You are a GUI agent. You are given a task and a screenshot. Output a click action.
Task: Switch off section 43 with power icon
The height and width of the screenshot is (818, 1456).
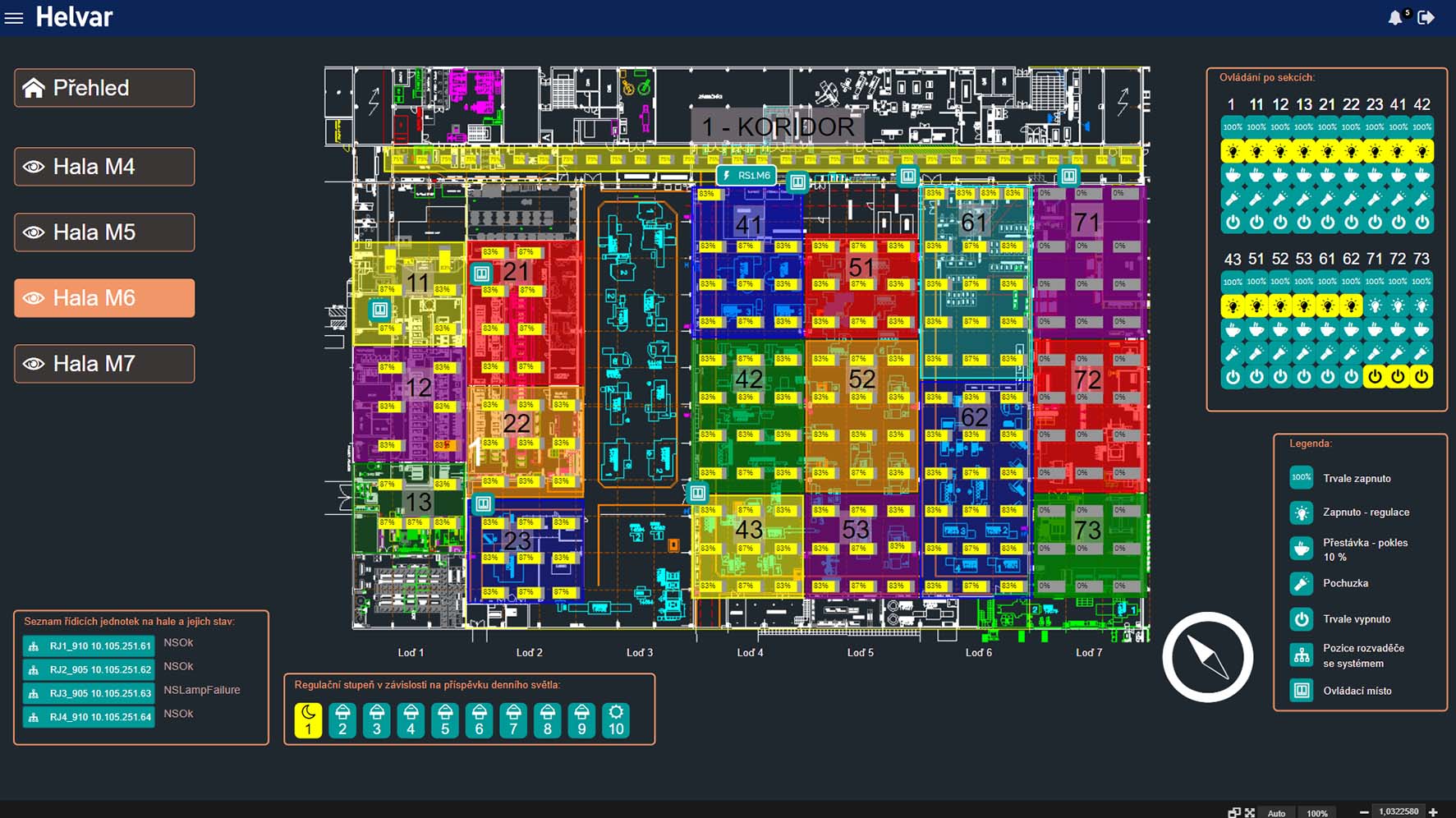click(x=1232, y=377)
